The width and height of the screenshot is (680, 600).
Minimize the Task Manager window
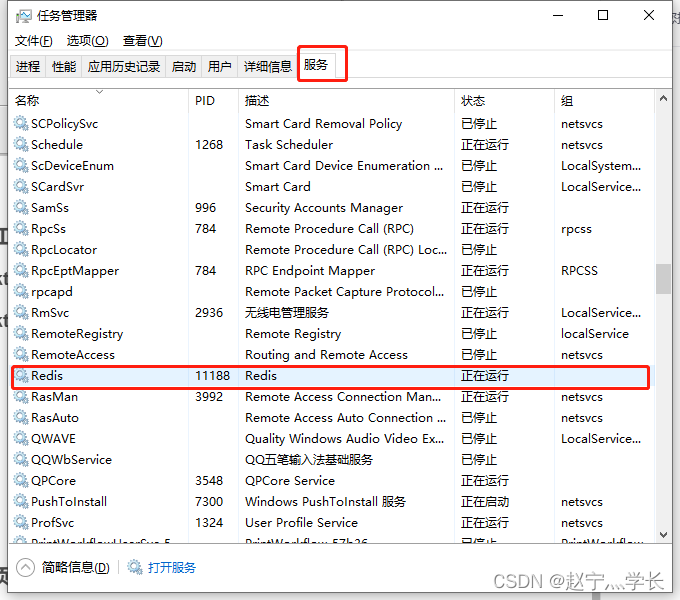(x=558, y=16)
